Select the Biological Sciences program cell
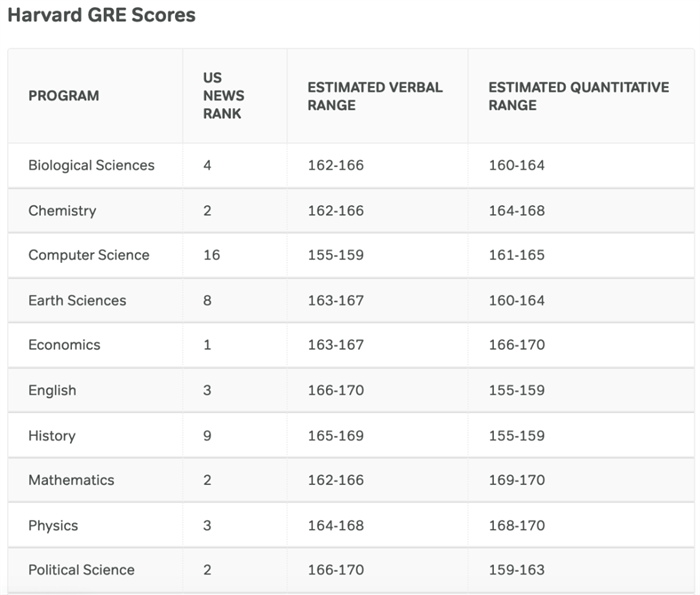This screenshot has height=595, width=700. tap(91, 165)
